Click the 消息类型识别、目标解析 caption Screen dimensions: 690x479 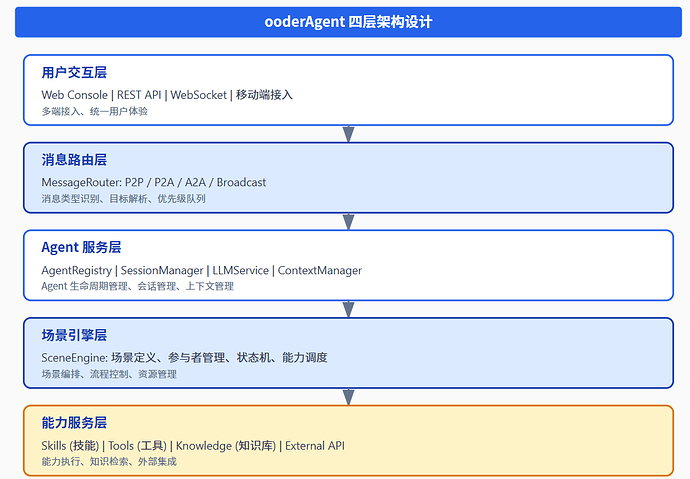tap(123, 199)
